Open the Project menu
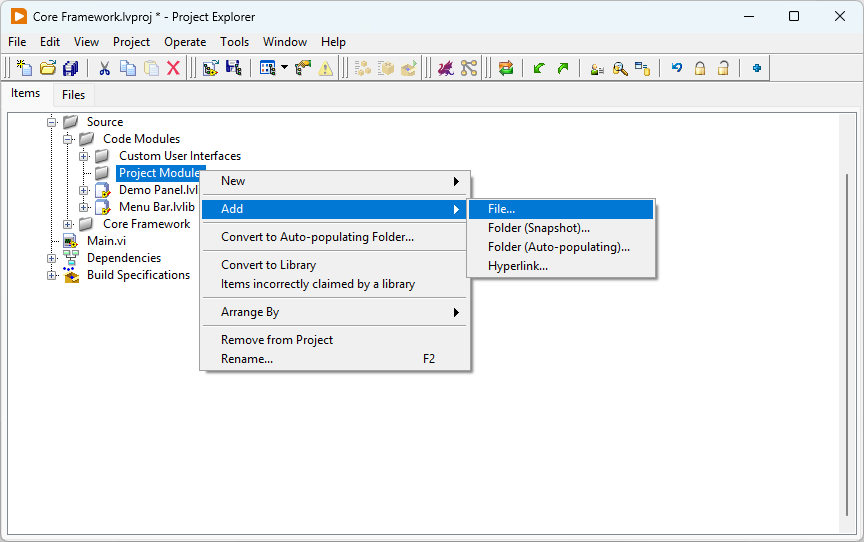This screenshot has height=542, width=864. (131, 42)
